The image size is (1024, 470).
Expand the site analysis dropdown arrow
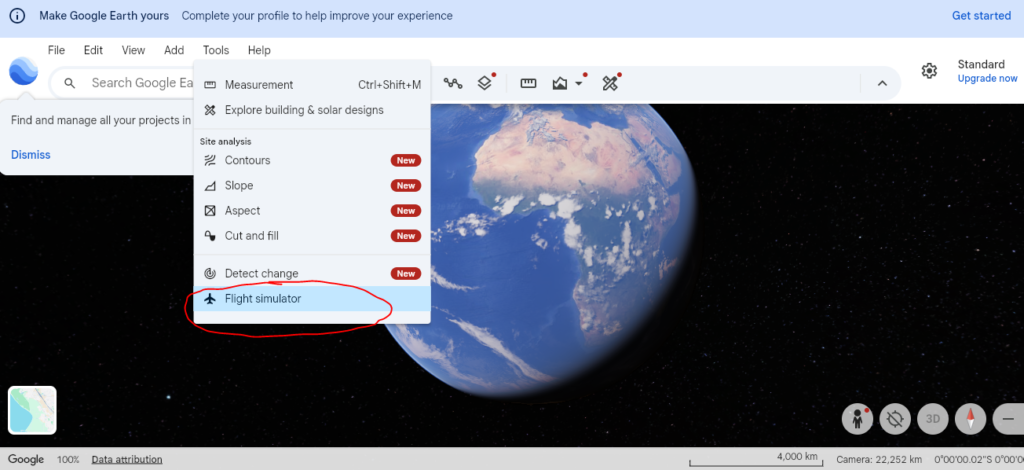click(x=579, y=84)
